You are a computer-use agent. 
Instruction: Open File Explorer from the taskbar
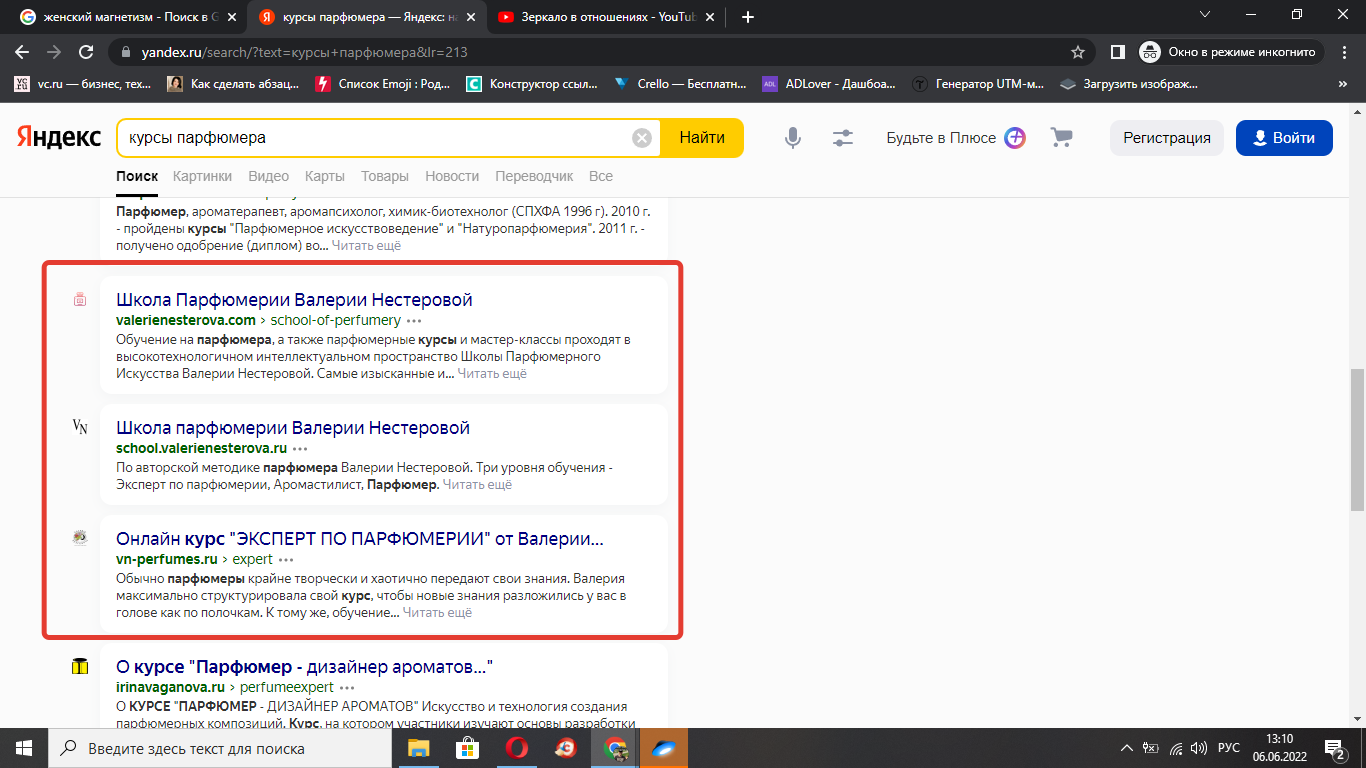pyautogui.click(x=418, y=748)
